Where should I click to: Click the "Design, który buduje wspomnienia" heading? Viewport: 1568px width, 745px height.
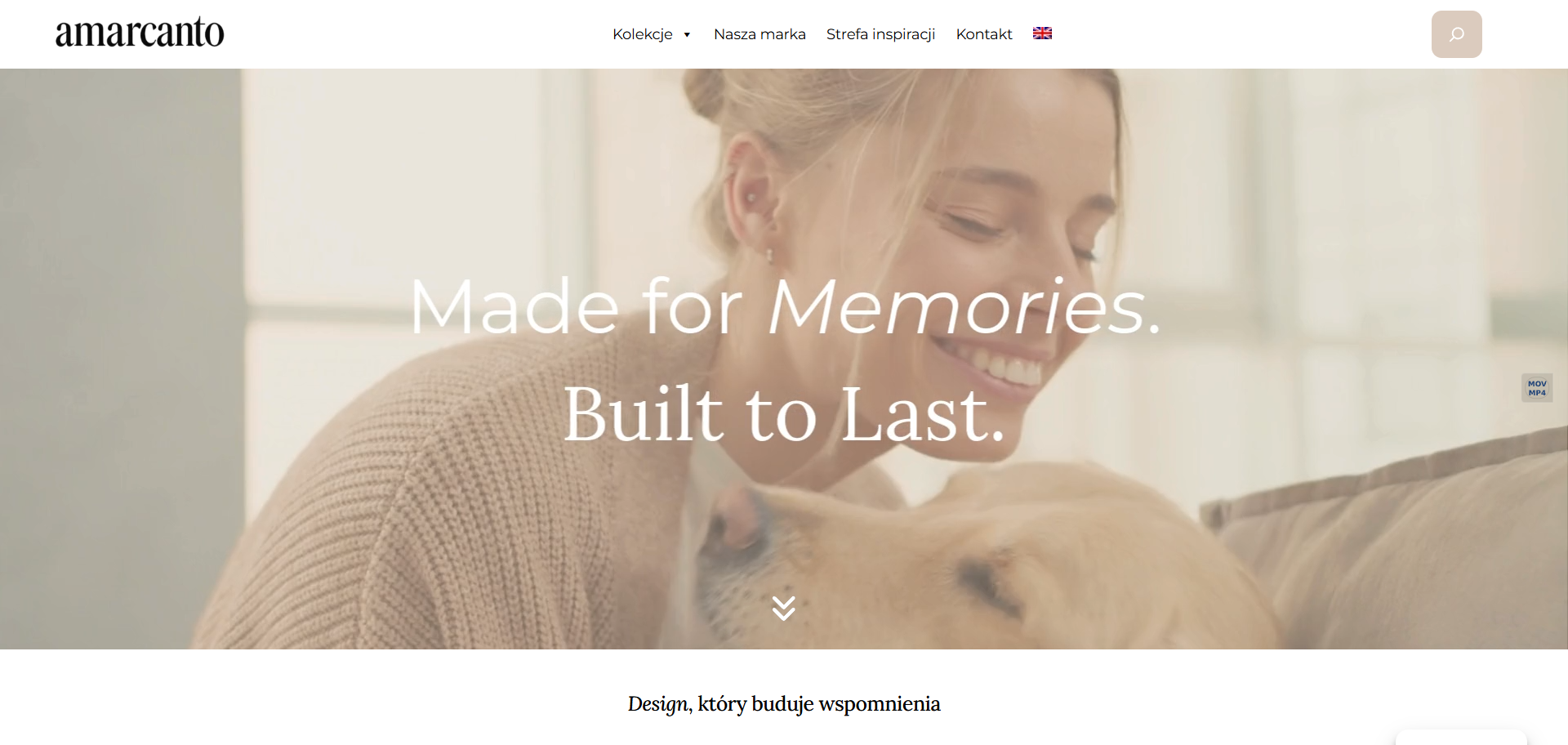click(x=784, y=704)
